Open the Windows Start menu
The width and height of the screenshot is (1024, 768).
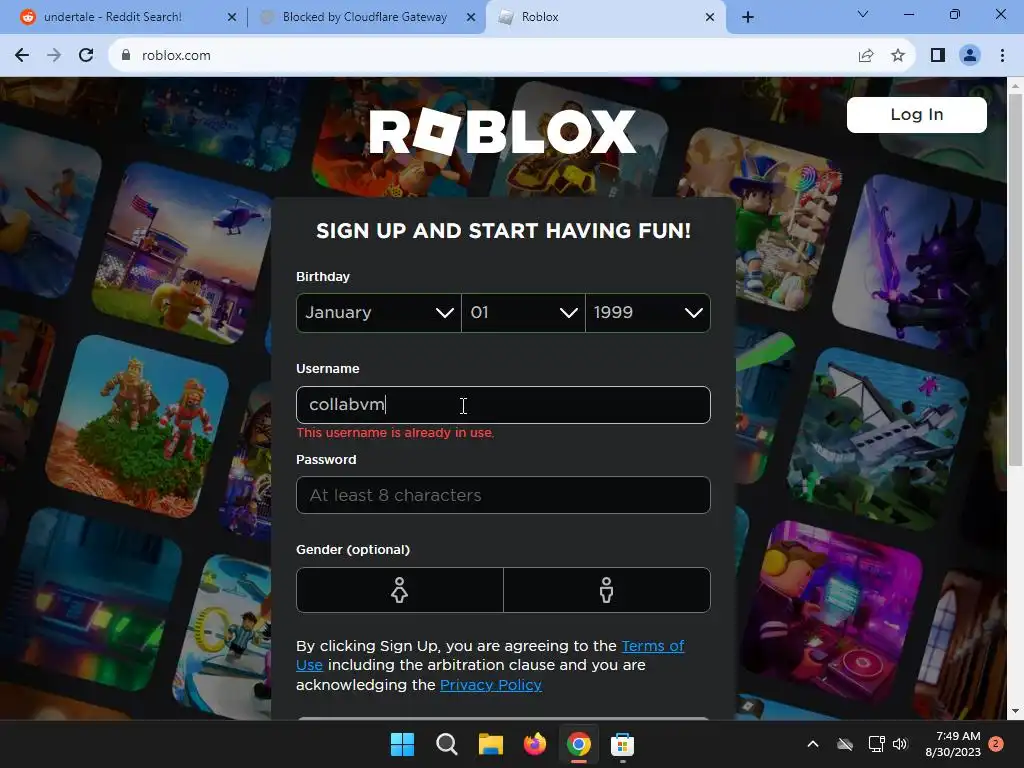coord(402,744)
